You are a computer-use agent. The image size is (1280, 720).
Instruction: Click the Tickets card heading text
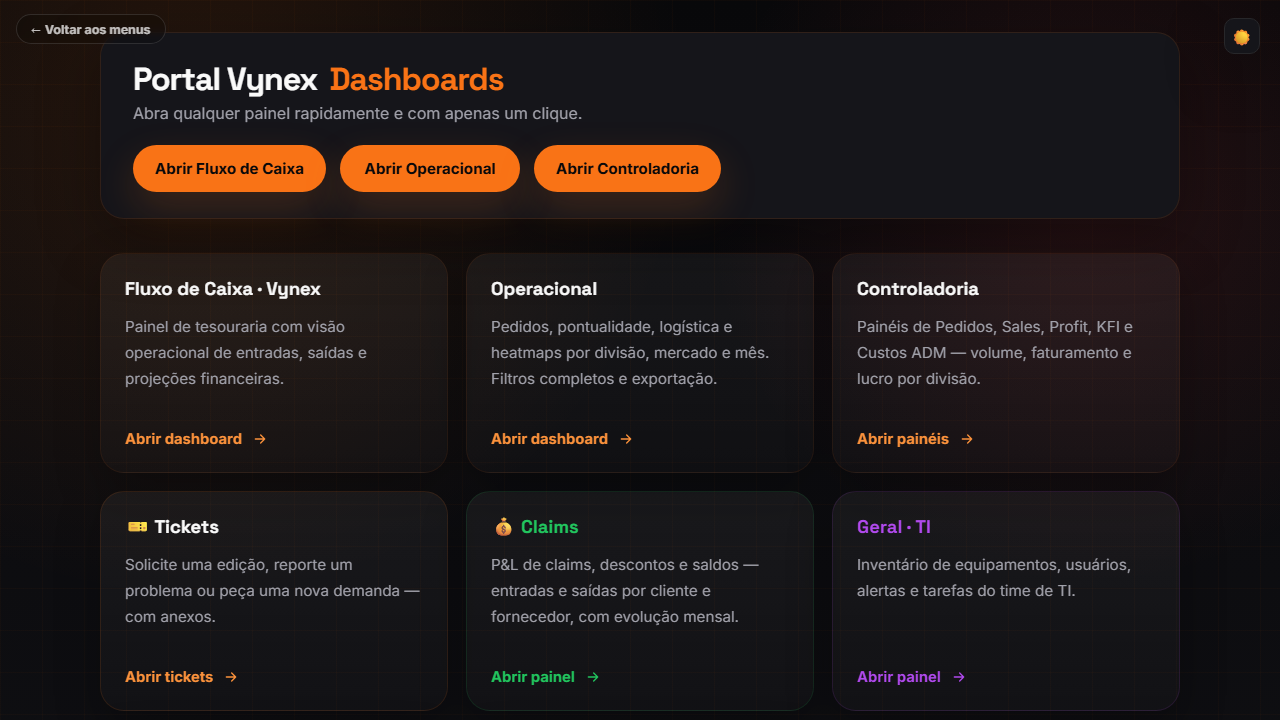tap(186, 527)
